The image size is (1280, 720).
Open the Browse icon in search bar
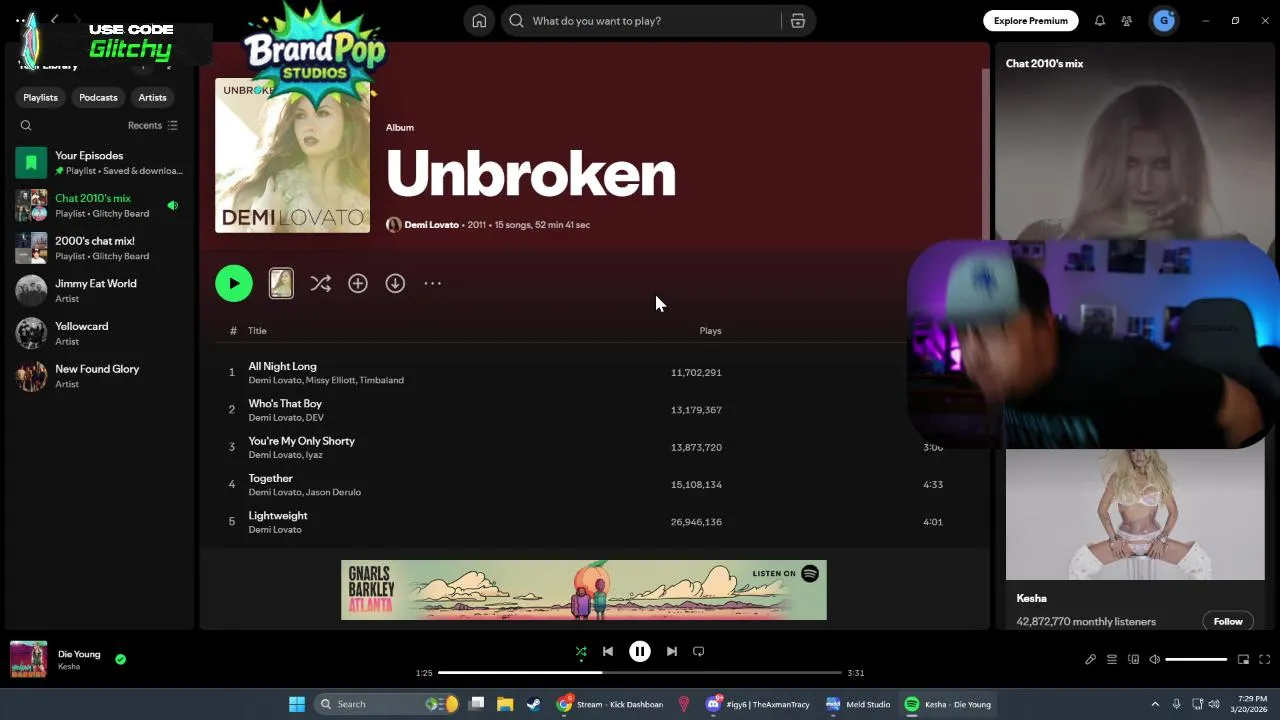coord(798,21)
